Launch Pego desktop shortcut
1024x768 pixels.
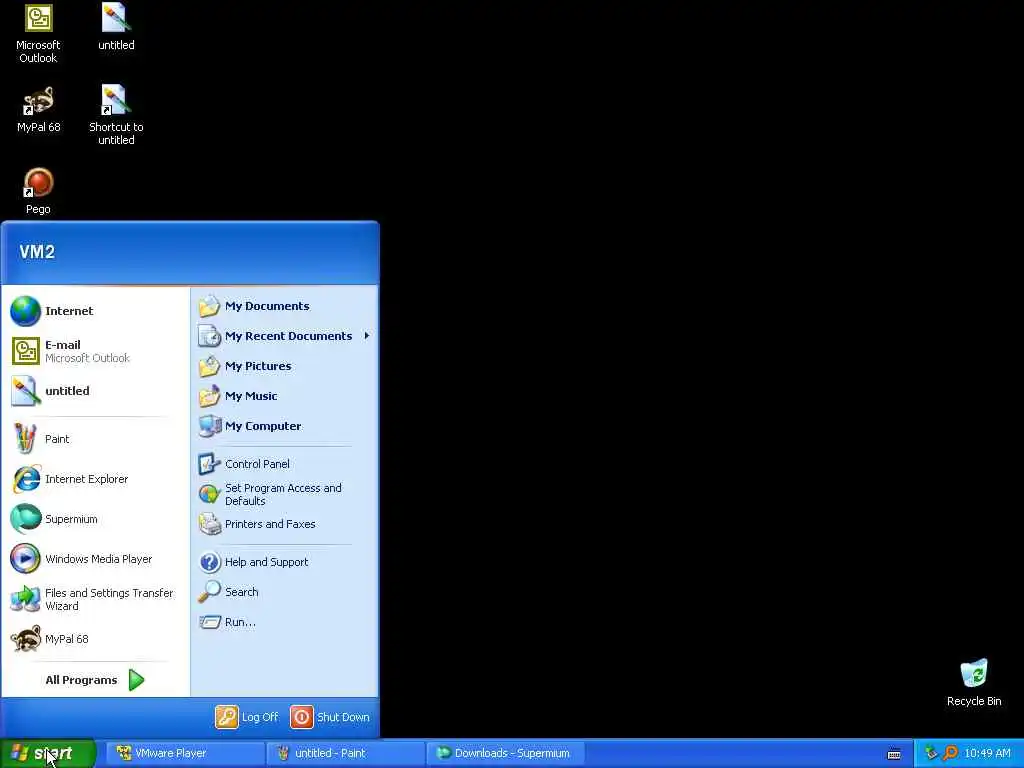[38, 192]
